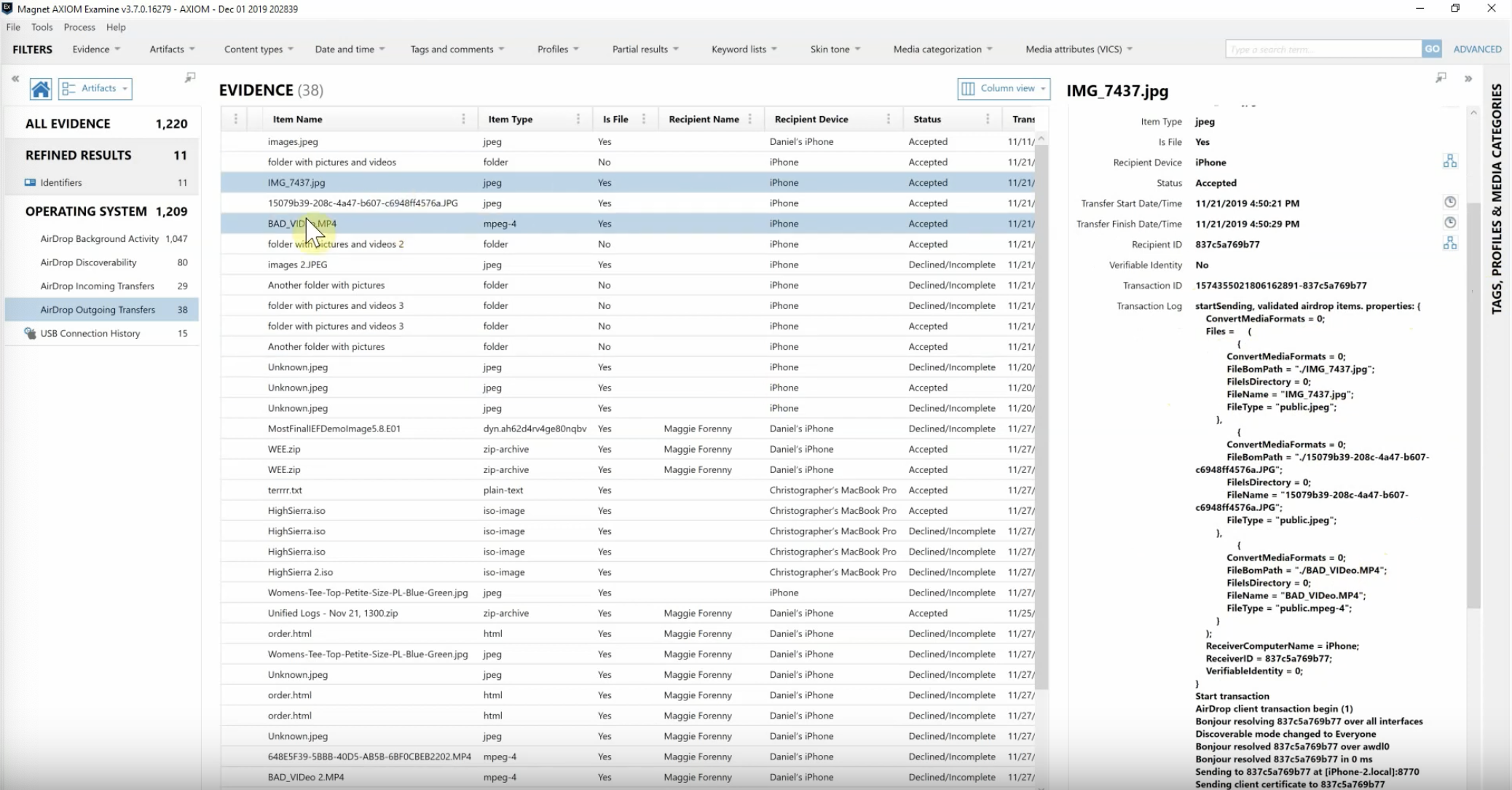
Task: Open connections for Recipient Device iPhone
Action: 1450,161
